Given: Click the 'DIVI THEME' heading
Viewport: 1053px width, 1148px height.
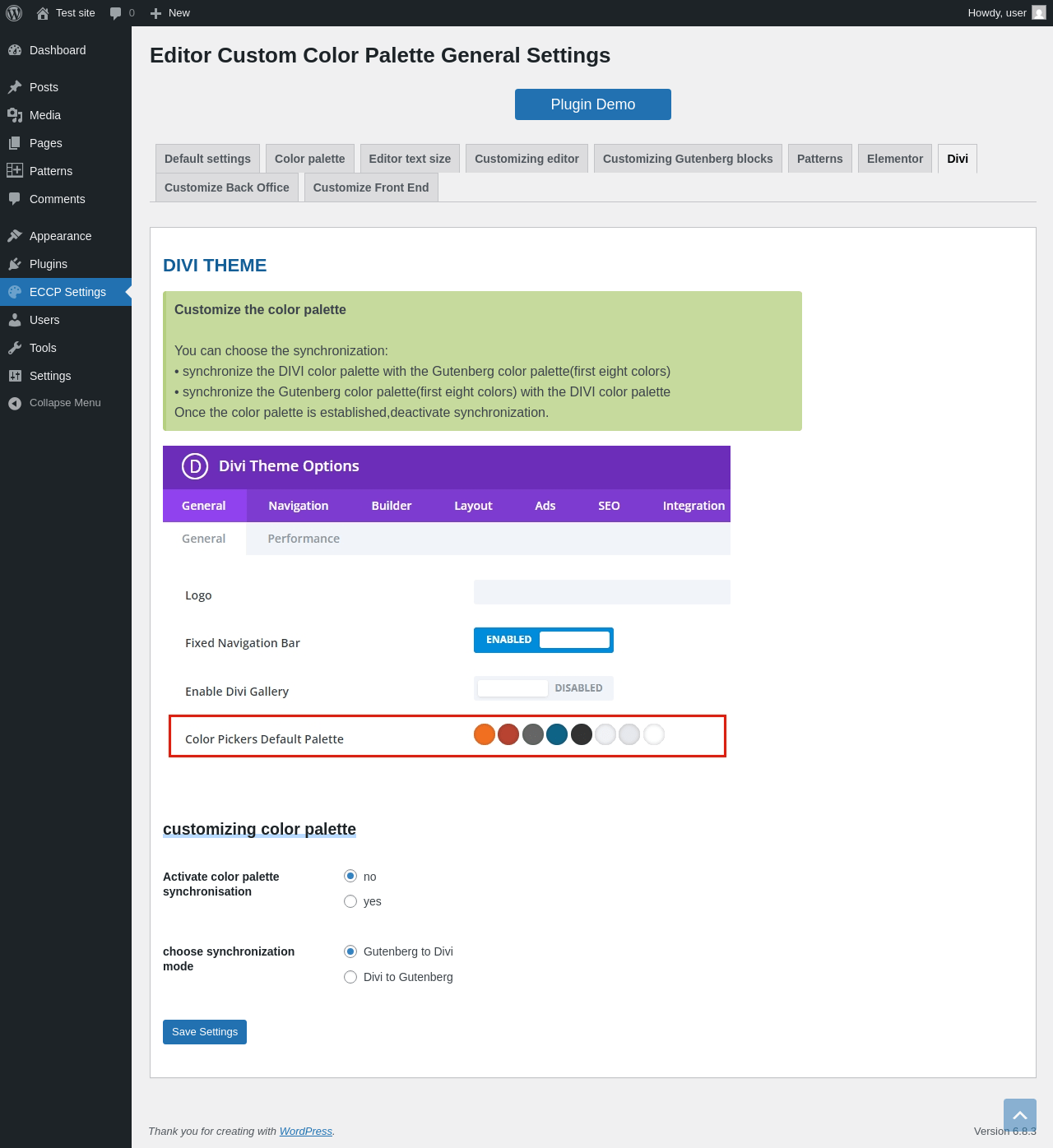Looking at the screenshot, I should [x=215, y=266].
